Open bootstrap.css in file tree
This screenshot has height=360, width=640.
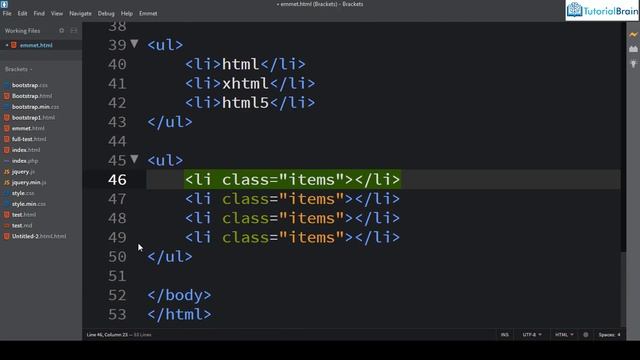(29, 85)
